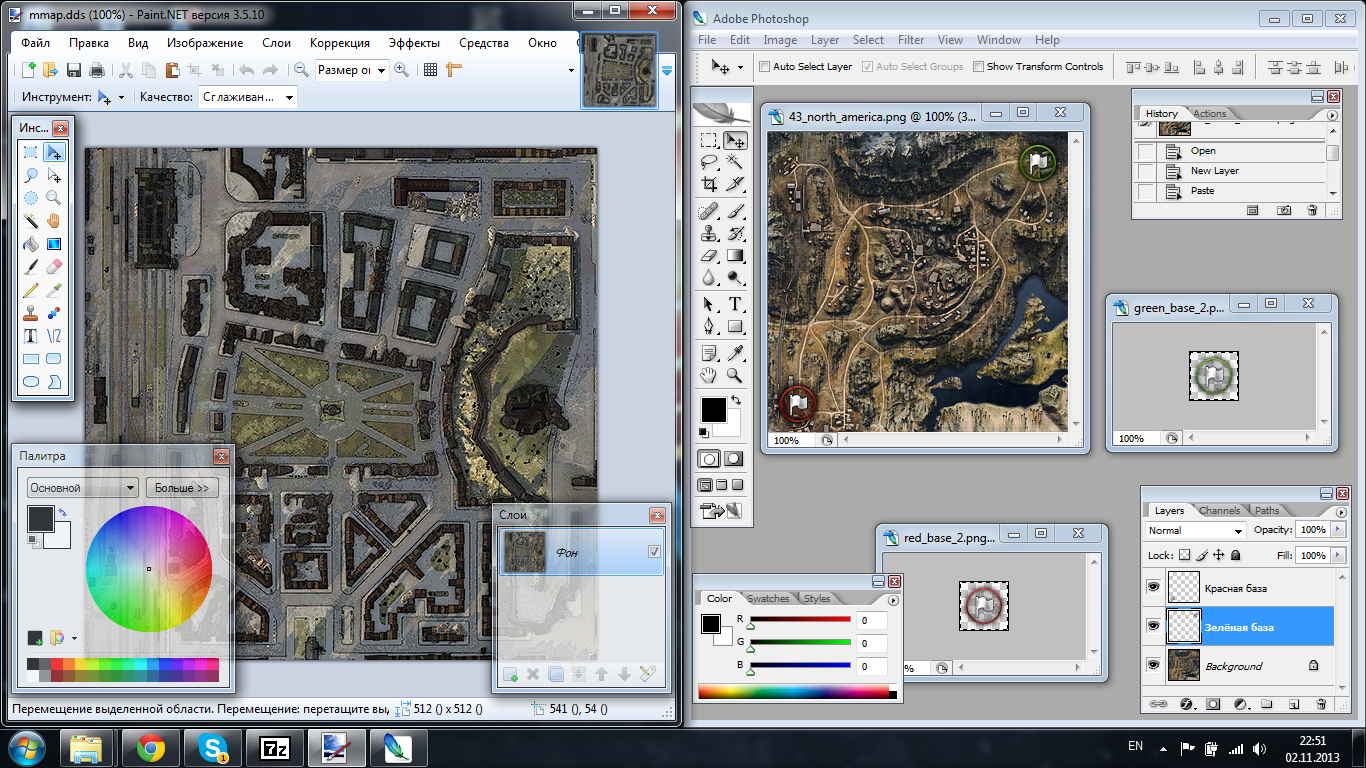Check Show Transform Controls option

point(979,67)
